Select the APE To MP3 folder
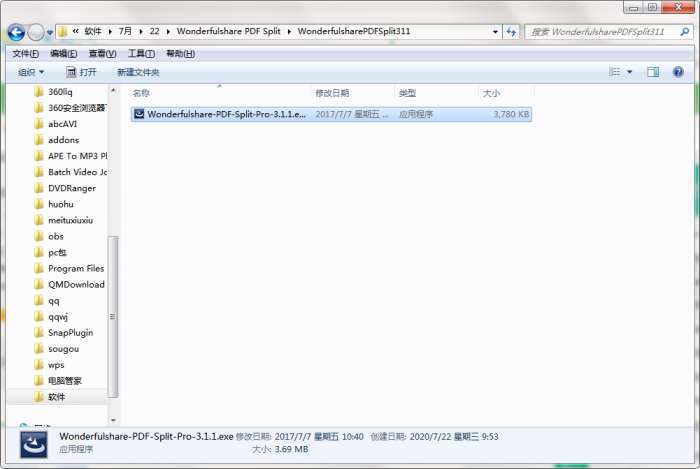Viewport: 700px width, 469px height. point(70,156)
